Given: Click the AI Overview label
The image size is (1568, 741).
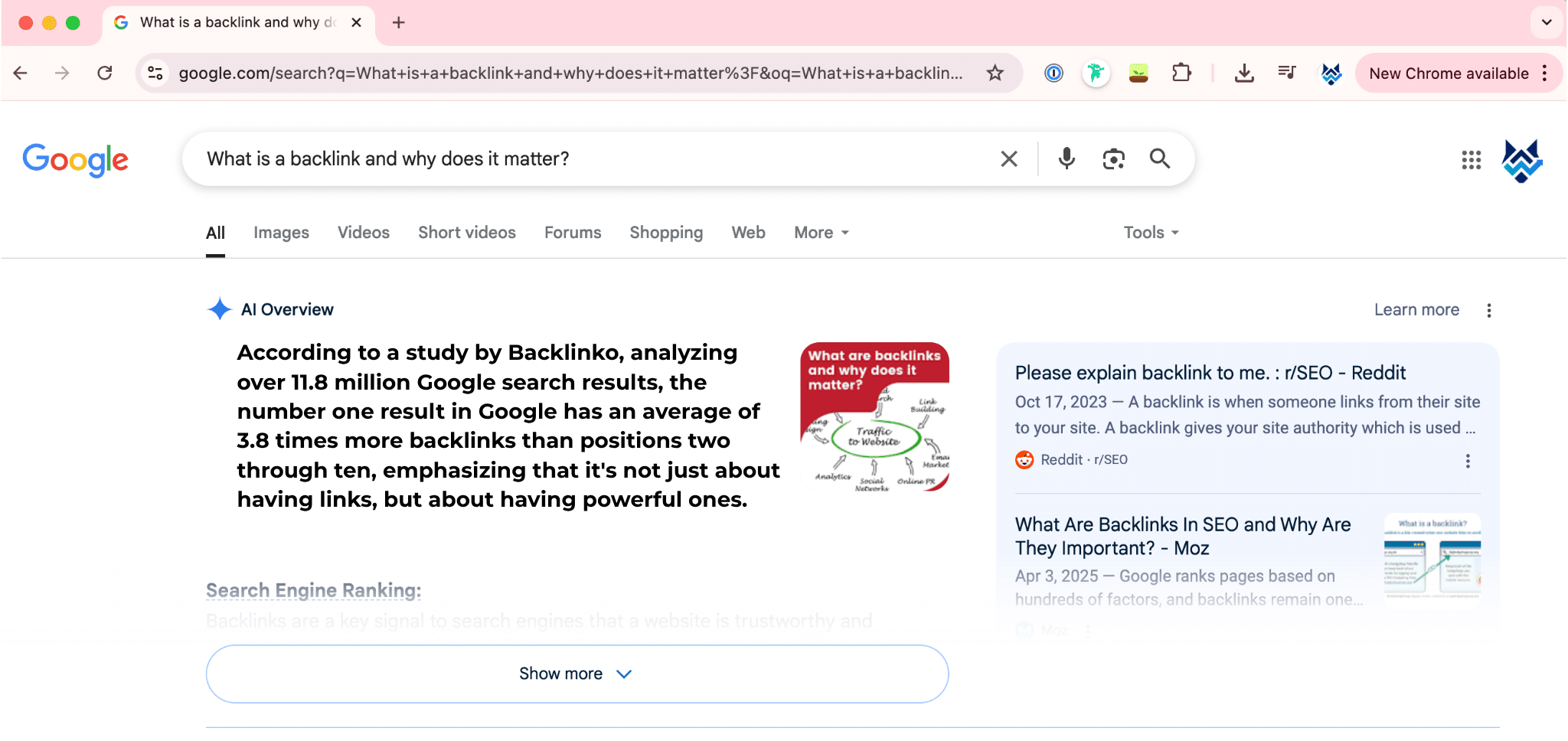Looking at the screenshot, I should click(x=287, y=309).
